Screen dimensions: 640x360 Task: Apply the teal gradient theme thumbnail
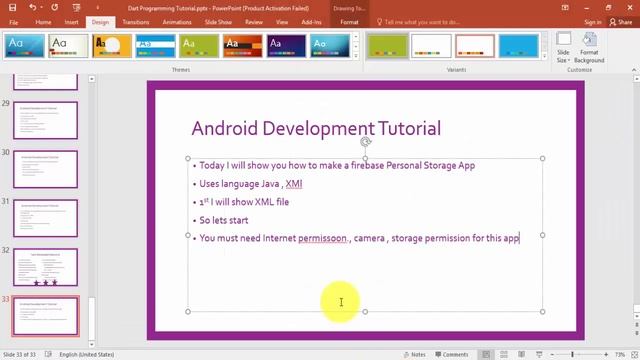click(330, 46)
